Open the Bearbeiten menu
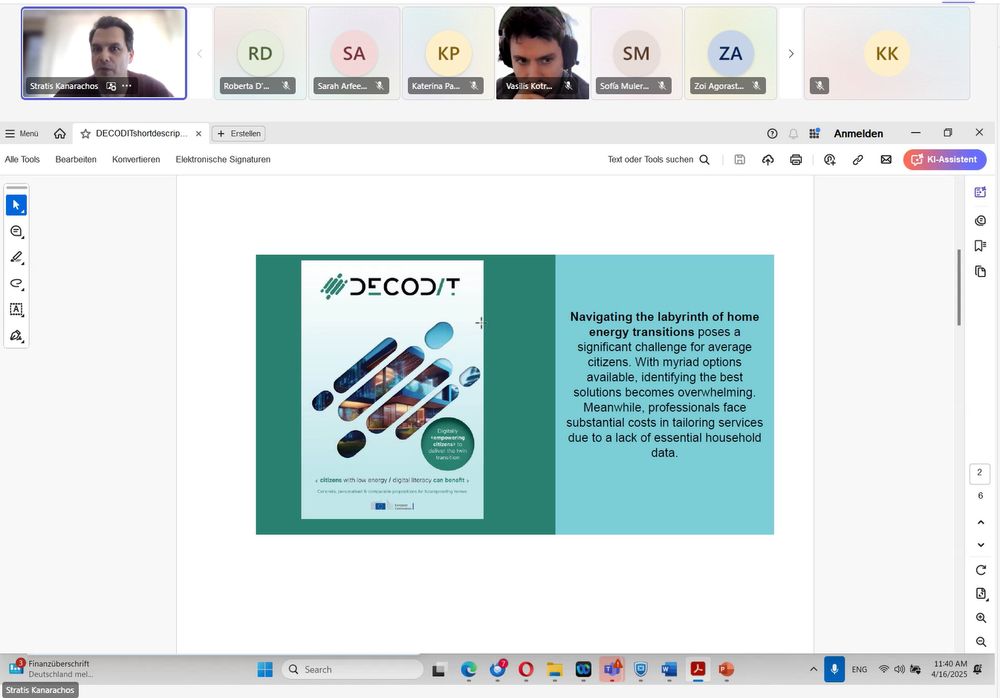Screen dimensions: 1000x698 point(76,160)
